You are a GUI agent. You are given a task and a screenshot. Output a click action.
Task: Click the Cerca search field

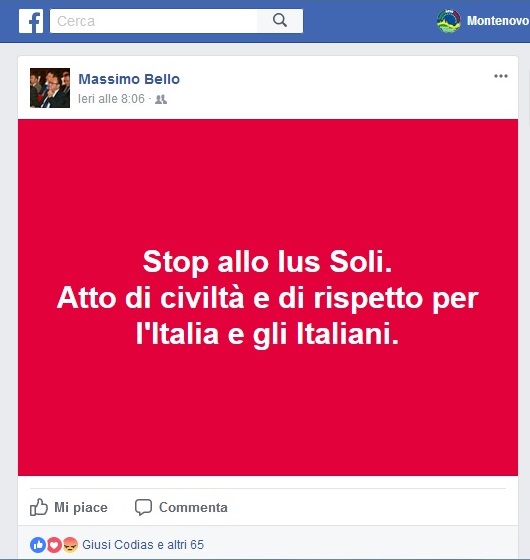tap(154, 21)
